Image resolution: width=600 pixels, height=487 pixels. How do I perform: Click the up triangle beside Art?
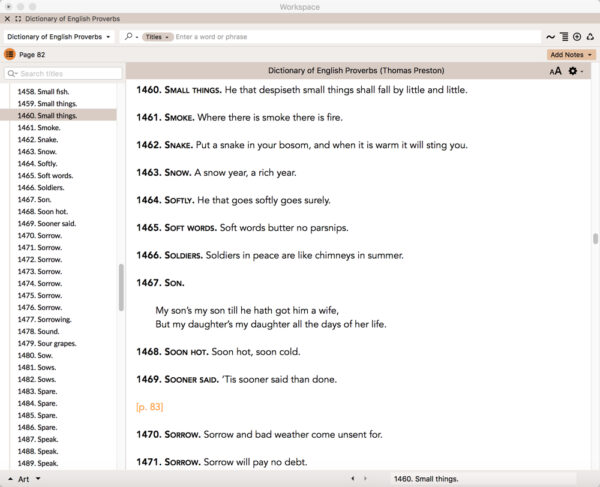(x=10, y=479)
